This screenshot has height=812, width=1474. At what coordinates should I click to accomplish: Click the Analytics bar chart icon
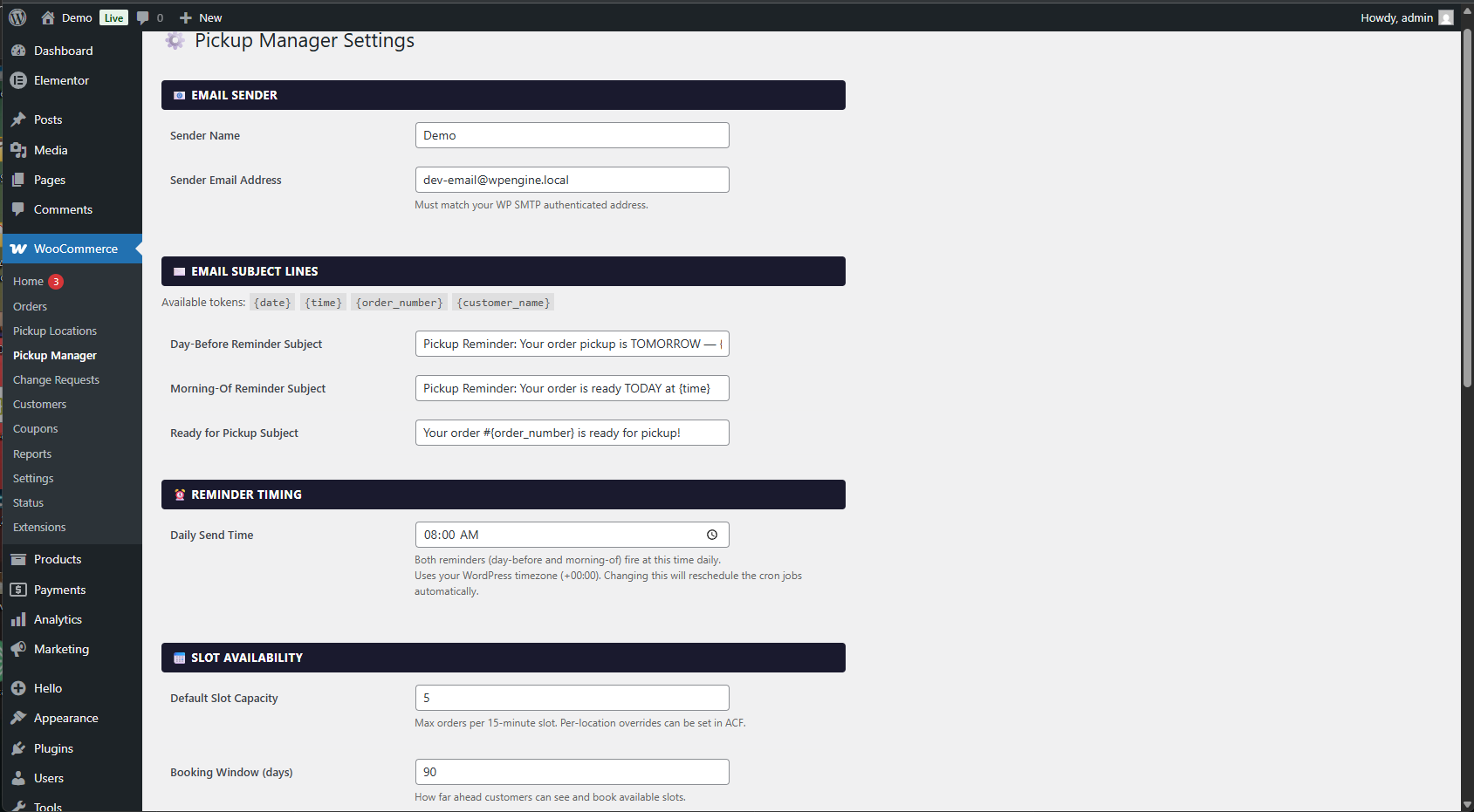click(18, 619)
